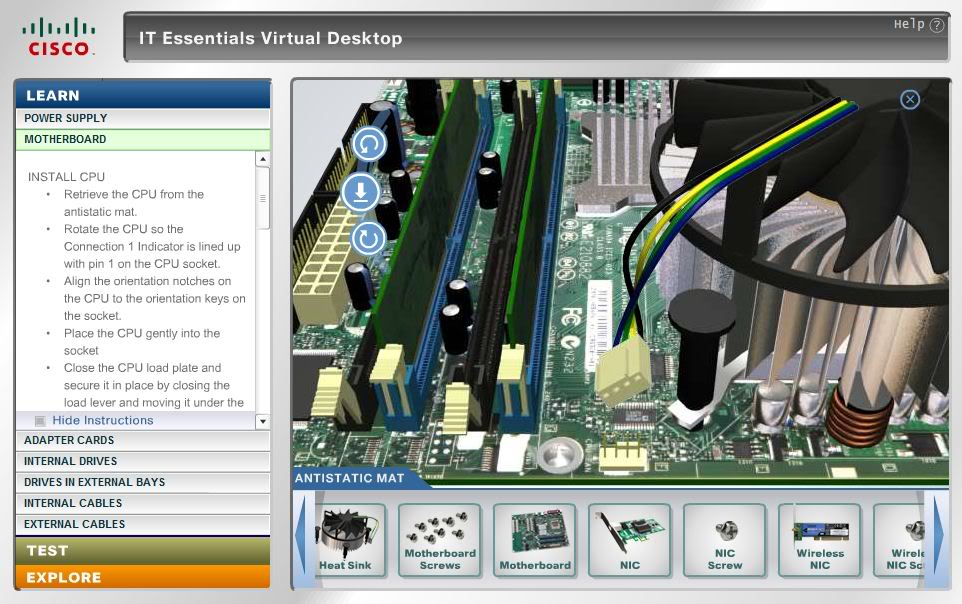Click the CPU fan connector plug in 3D view
962x604 pixels.
click(x=622, y=373)
